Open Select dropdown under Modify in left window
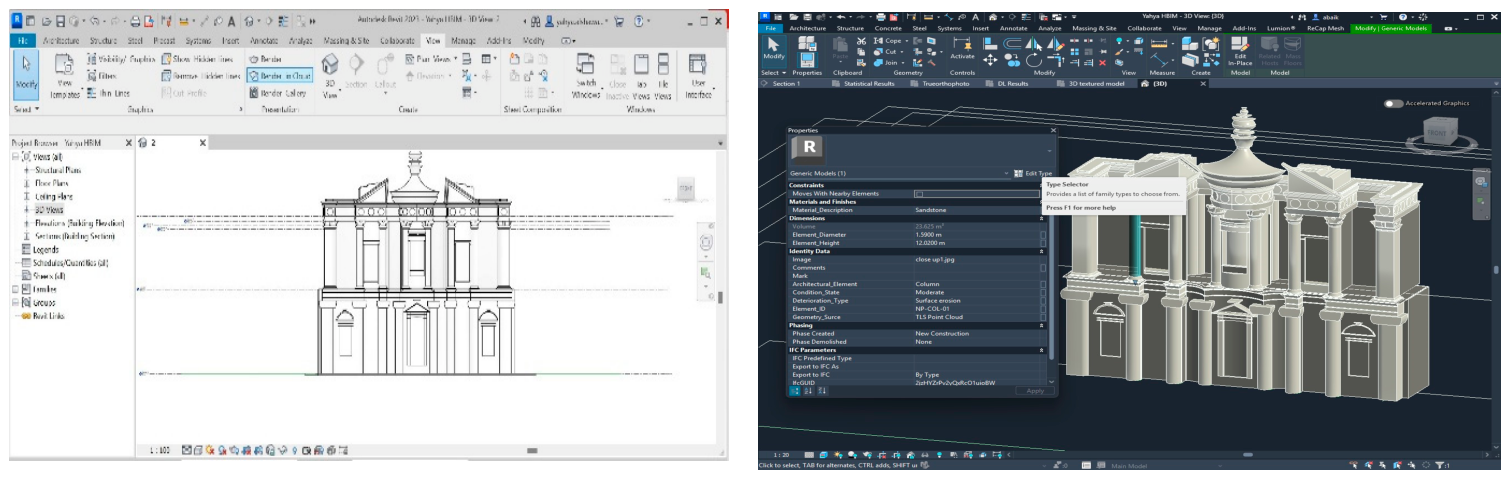 [26, 108]
